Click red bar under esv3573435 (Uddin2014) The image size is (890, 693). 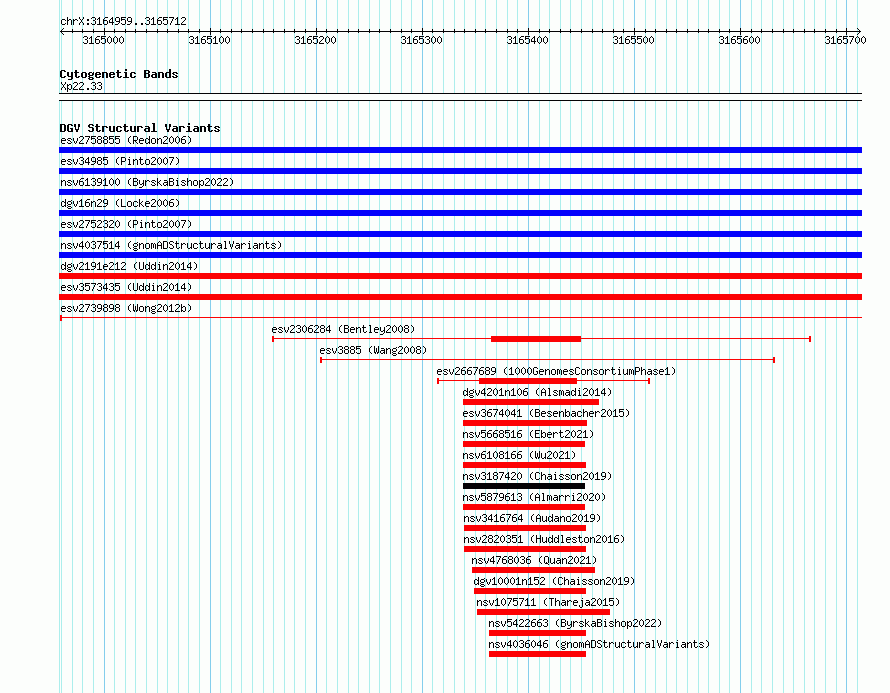pyautogui.click(x=460, y=297)
